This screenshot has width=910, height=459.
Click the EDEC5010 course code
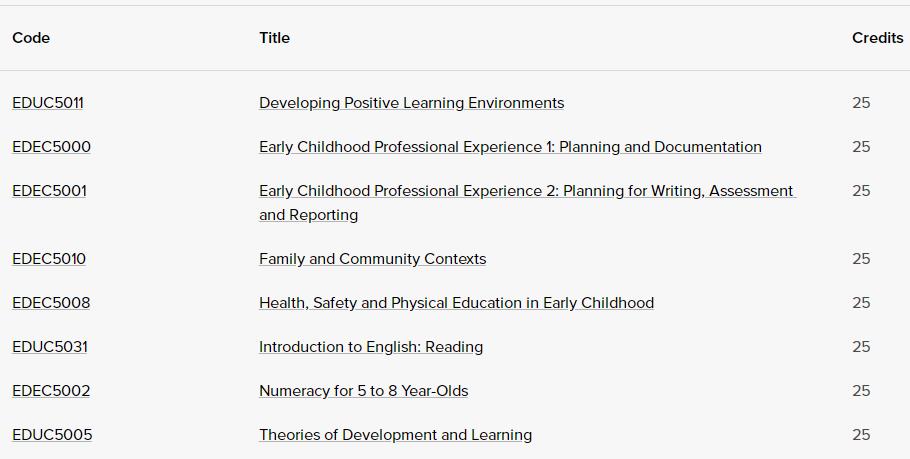49,259
